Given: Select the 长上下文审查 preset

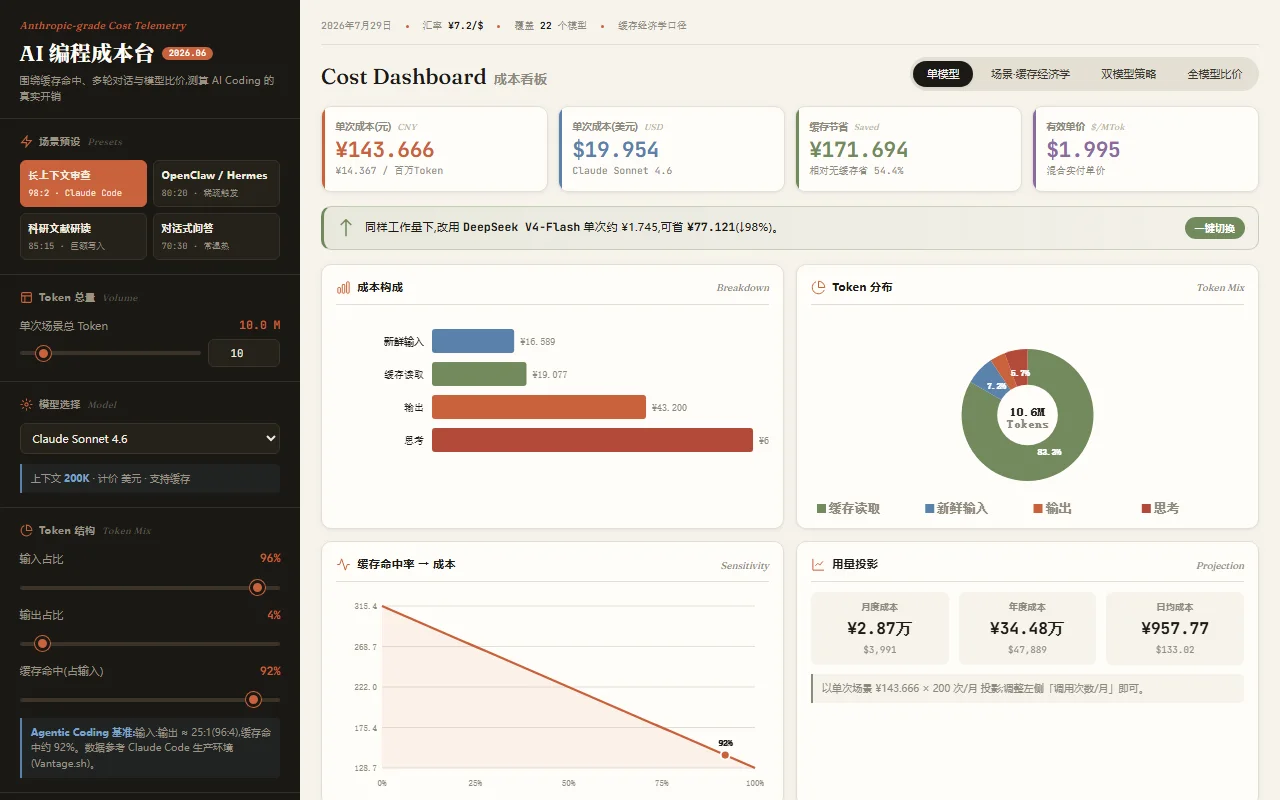Looking at the screenshot, I should pos(83,184).
